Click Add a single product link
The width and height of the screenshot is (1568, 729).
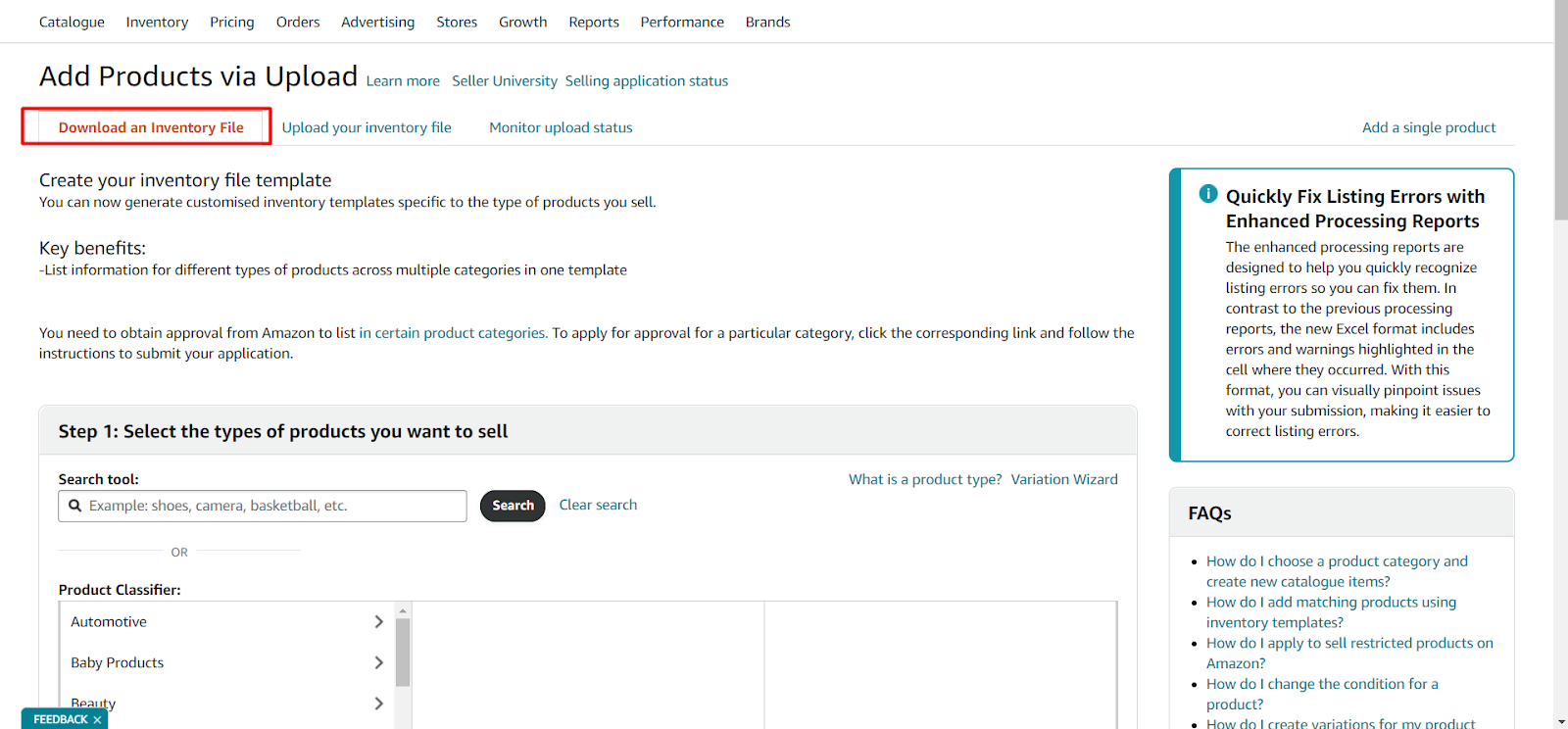coord(1429,127)
